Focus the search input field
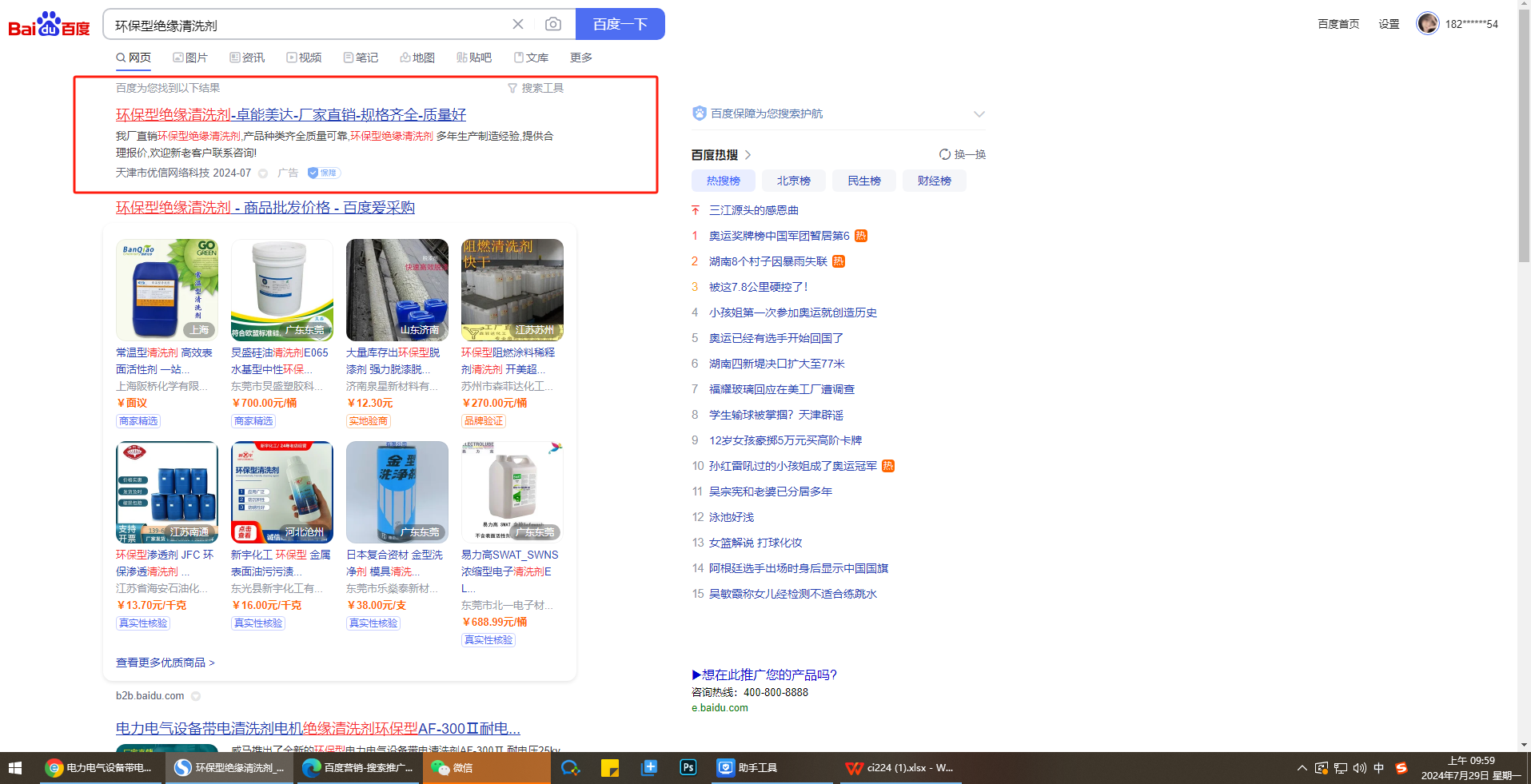The image size is (1531, 784). (x=308, y=25)
